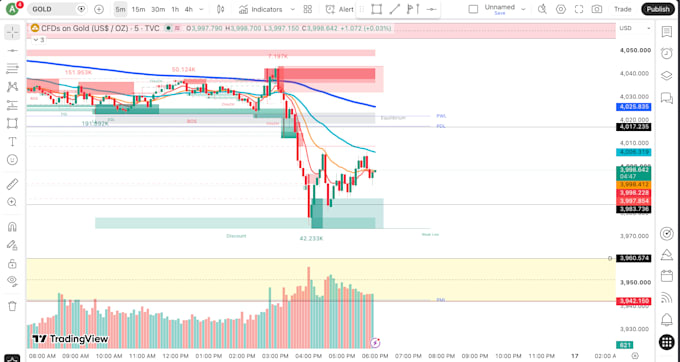The height and width of the screenshot is (362, 680).
Task: Click the 4,017.235 black price label
Action: [x=634, y=127]
